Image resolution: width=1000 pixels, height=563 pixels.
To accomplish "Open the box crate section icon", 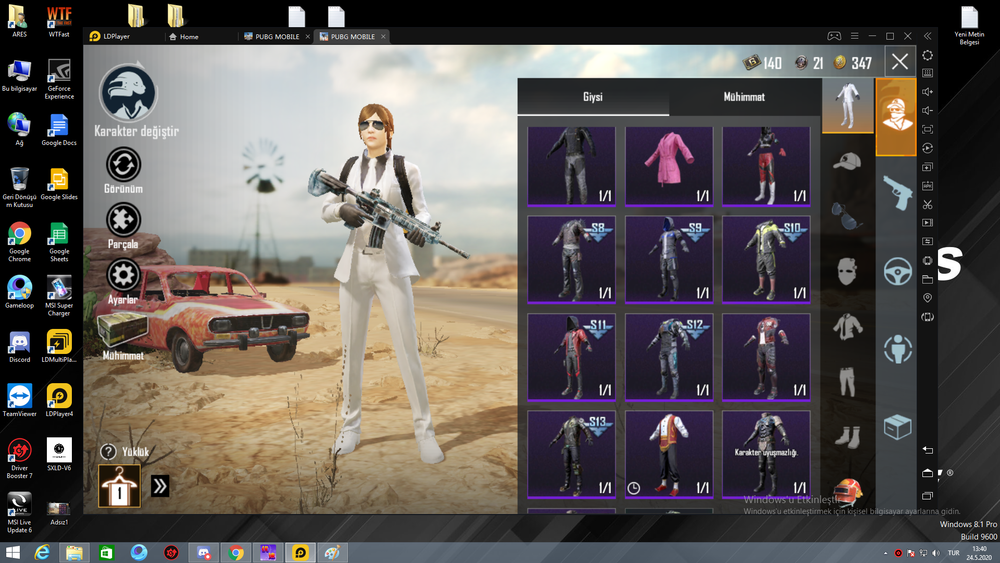I will pyautogui.click(x=897, y=427).
